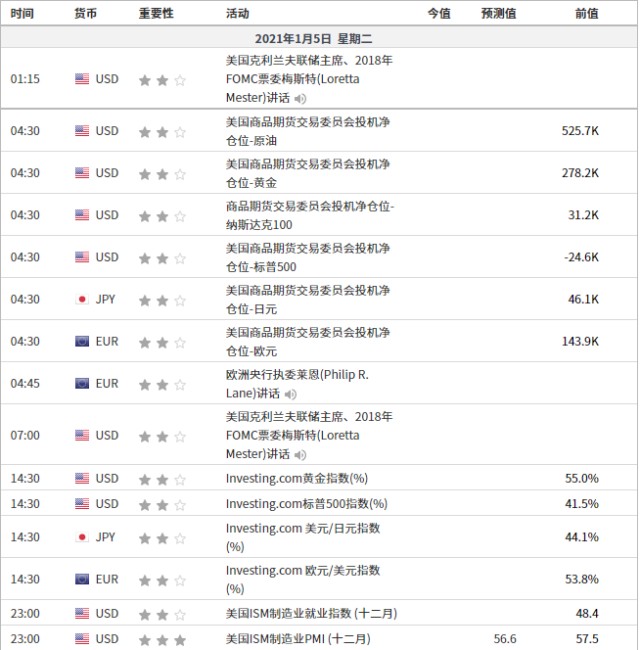Image resolution: width=640 pixels, height=650 pixels.
Task: Click forecast value 56.6
Action: coord(505,639)
